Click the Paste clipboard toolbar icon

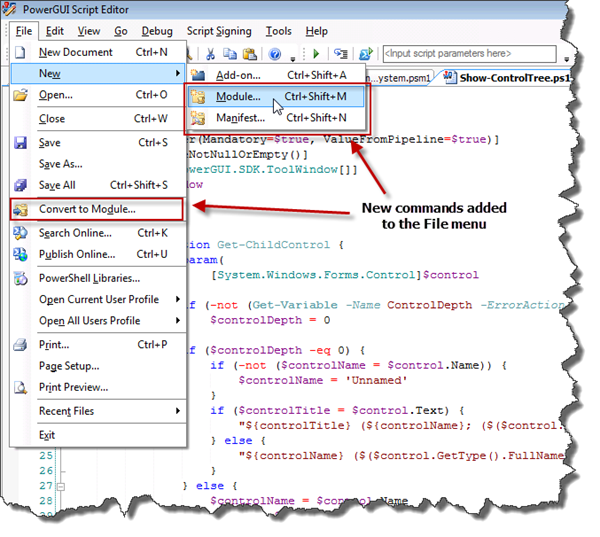[250, 54]
